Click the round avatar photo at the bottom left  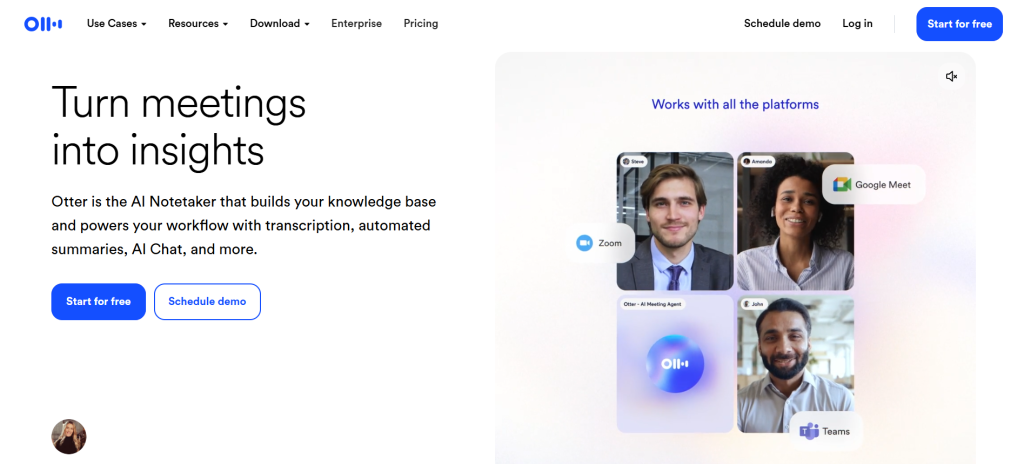click(69, 437)
